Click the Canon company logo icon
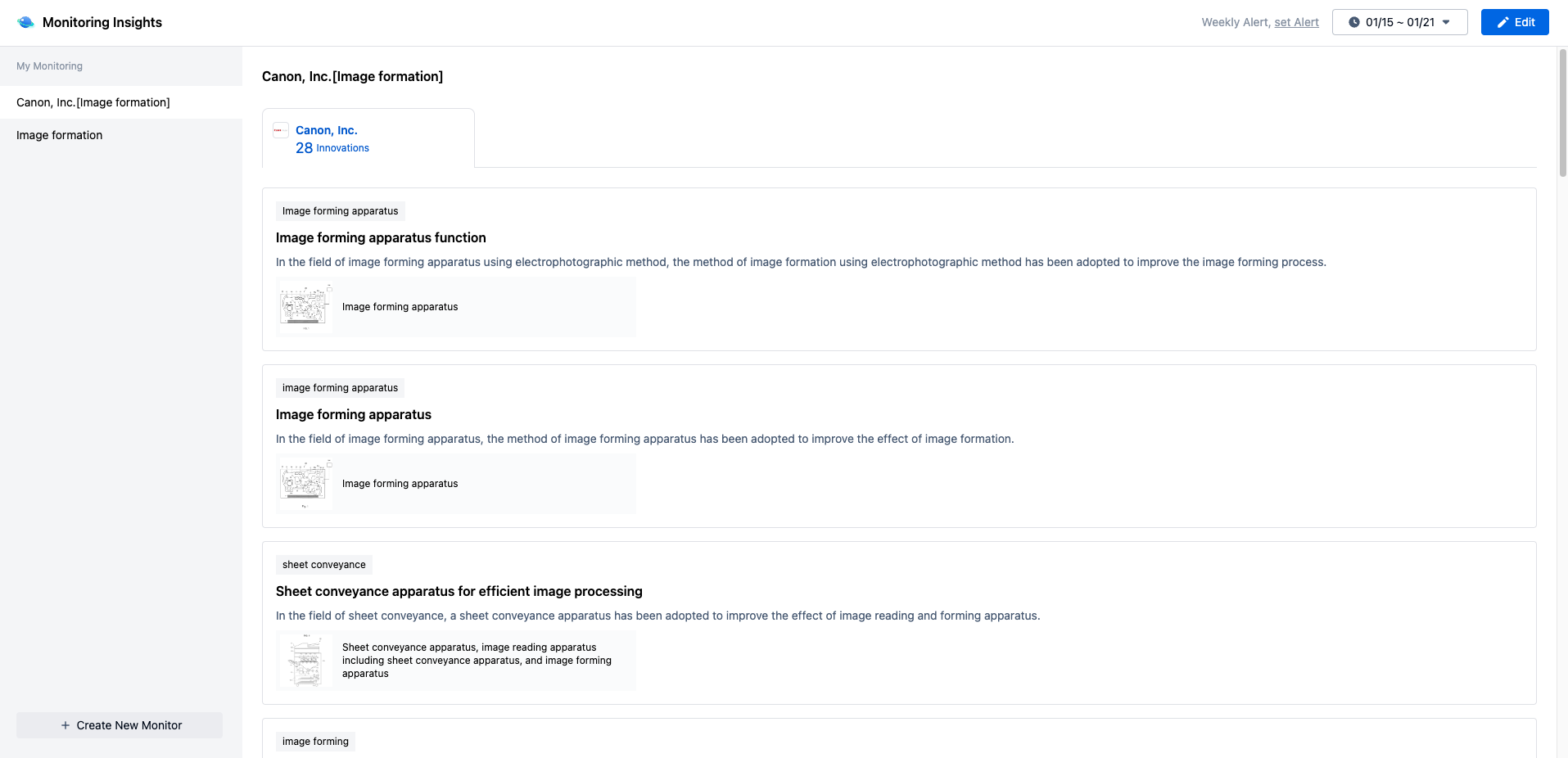Image resolution: width=1568 pixels, height=758 pixels. pyautogui.click(x=281, y=130)
